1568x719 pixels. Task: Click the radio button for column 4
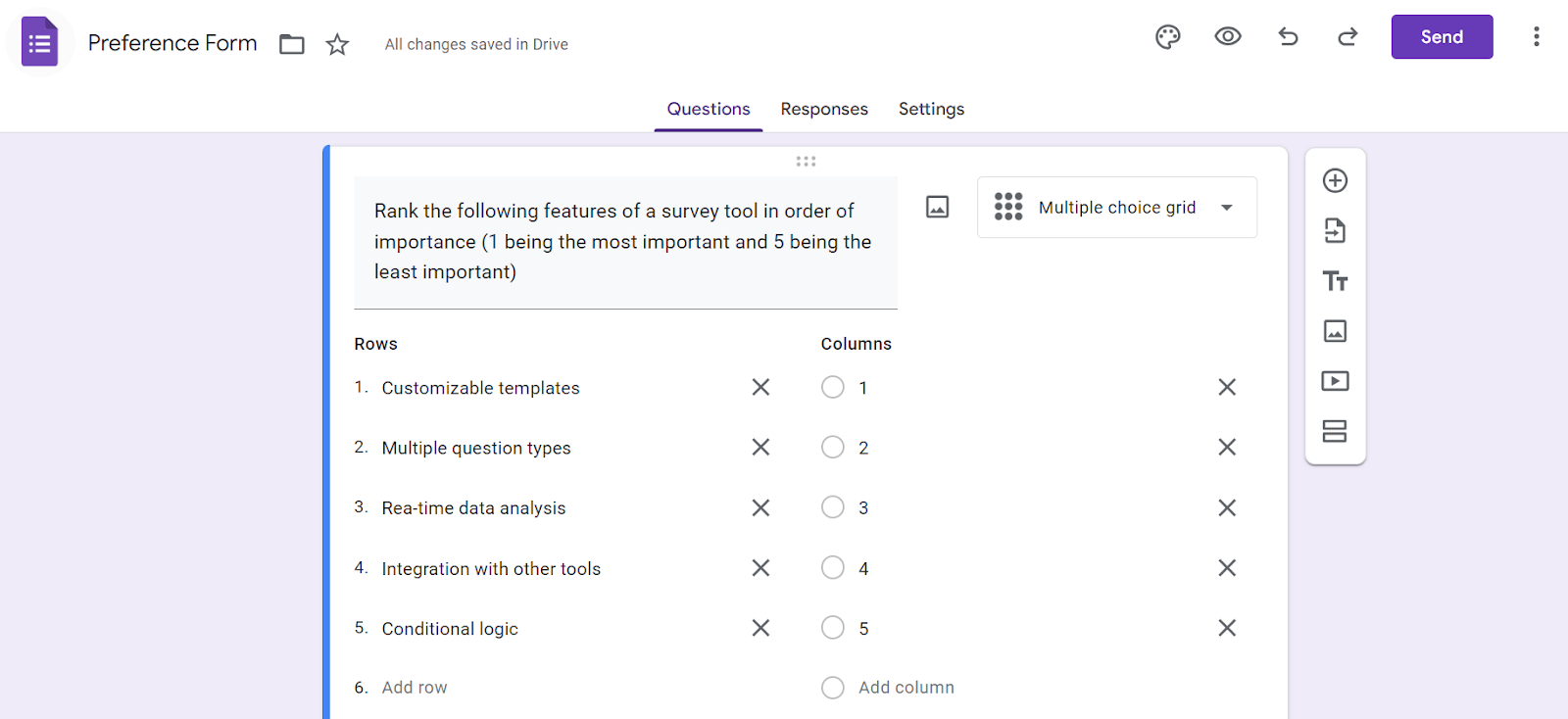pyautogui.click(x=833, y=568)
